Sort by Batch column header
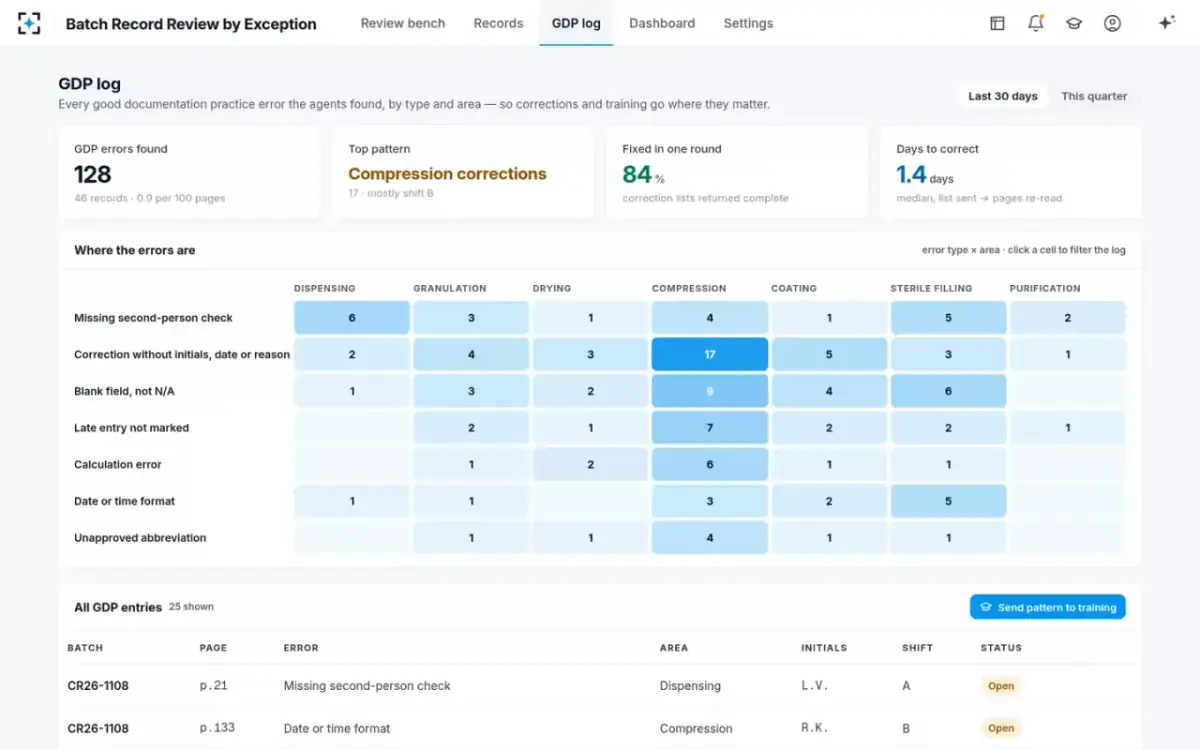 [85, 648]
